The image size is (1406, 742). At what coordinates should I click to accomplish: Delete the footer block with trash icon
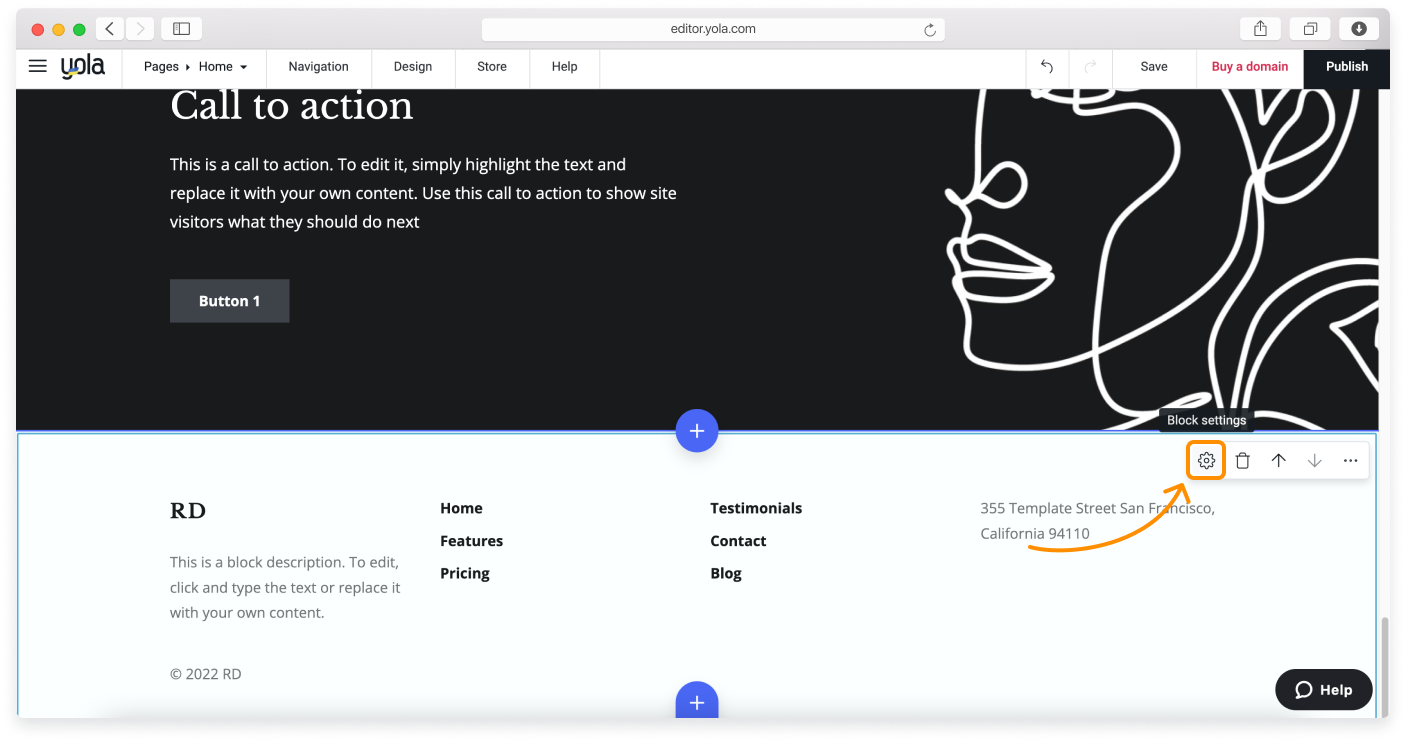(1242, 461)
